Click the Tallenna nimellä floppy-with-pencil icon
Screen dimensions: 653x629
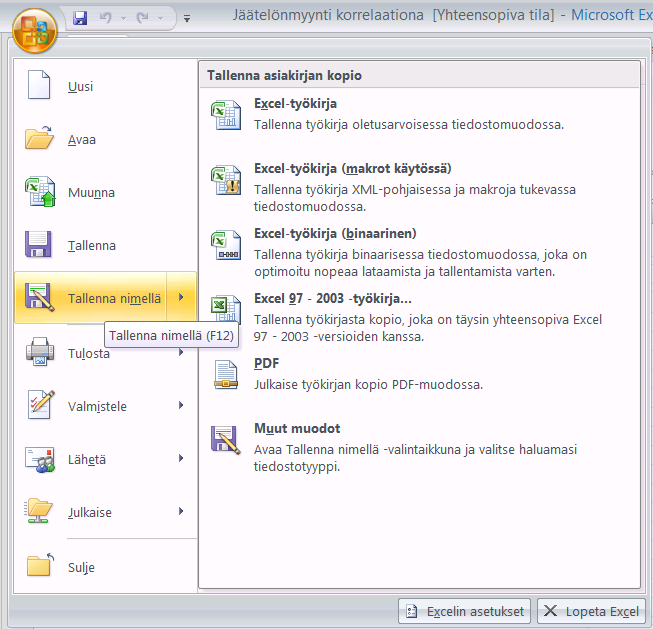(39, 297)
